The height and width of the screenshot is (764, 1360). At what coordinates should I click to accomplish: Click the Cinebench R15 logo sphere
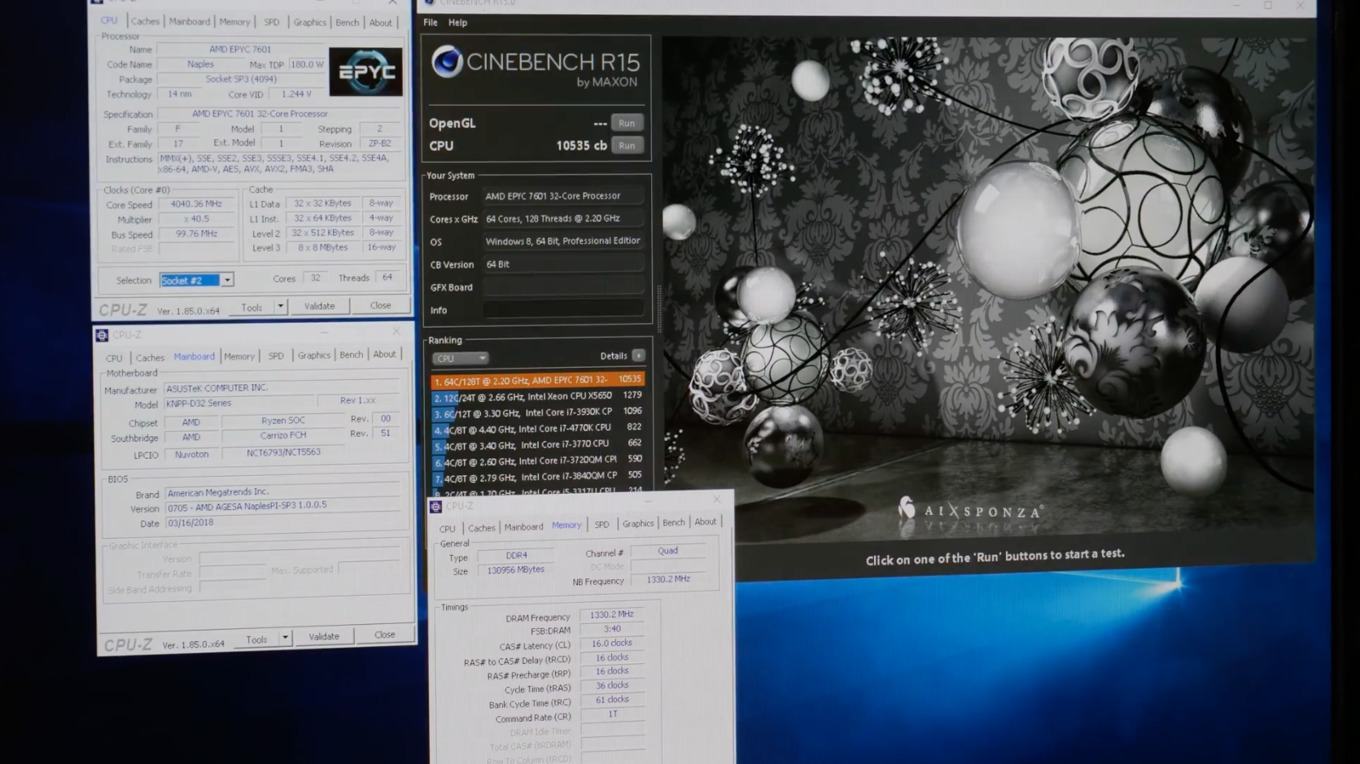coord(447,62)
